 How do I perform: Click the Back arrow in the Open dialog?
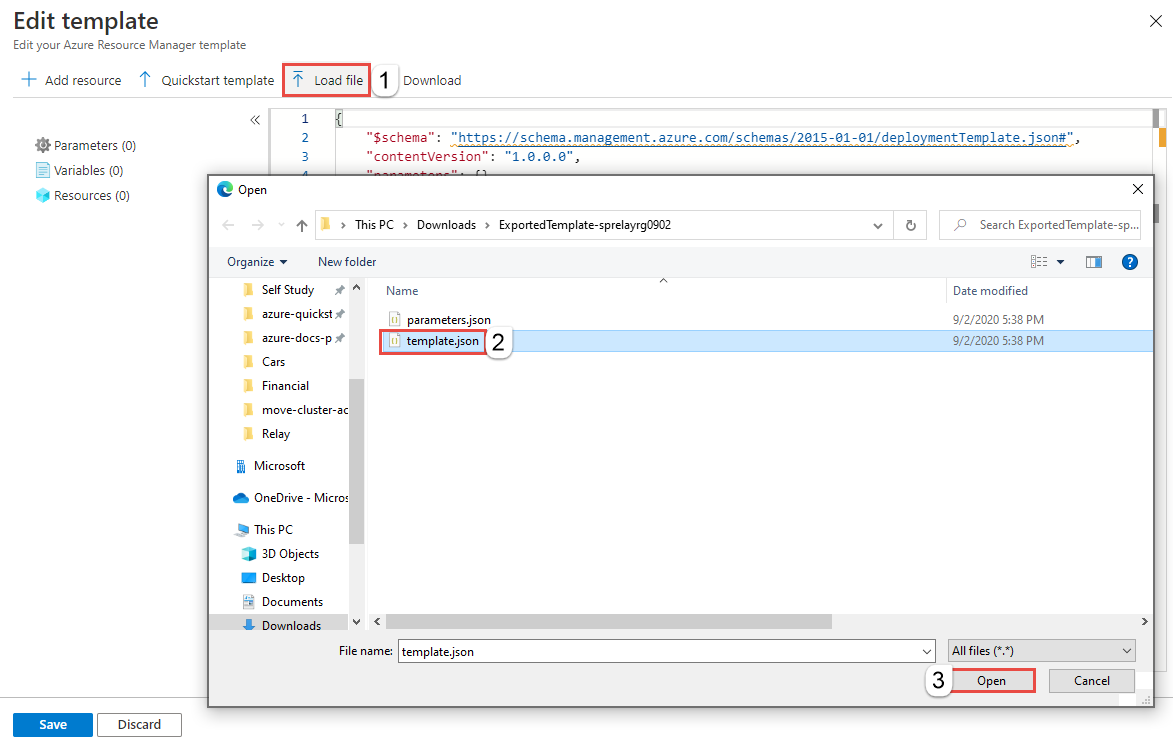(x=228, y=225)
